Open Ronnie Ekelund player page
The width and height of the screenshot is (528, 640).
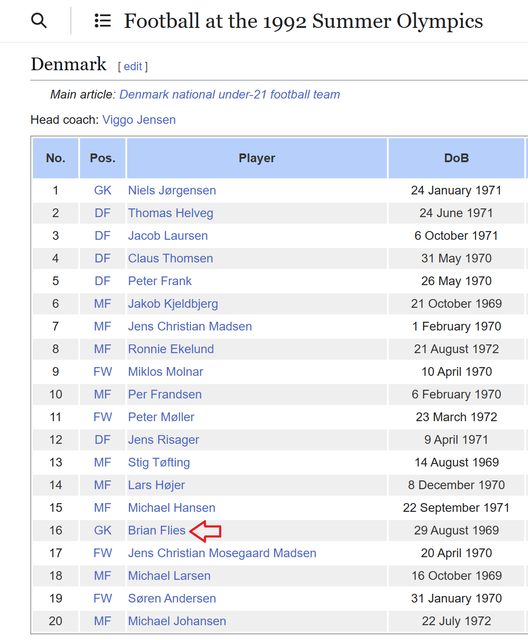coord(171,349)
